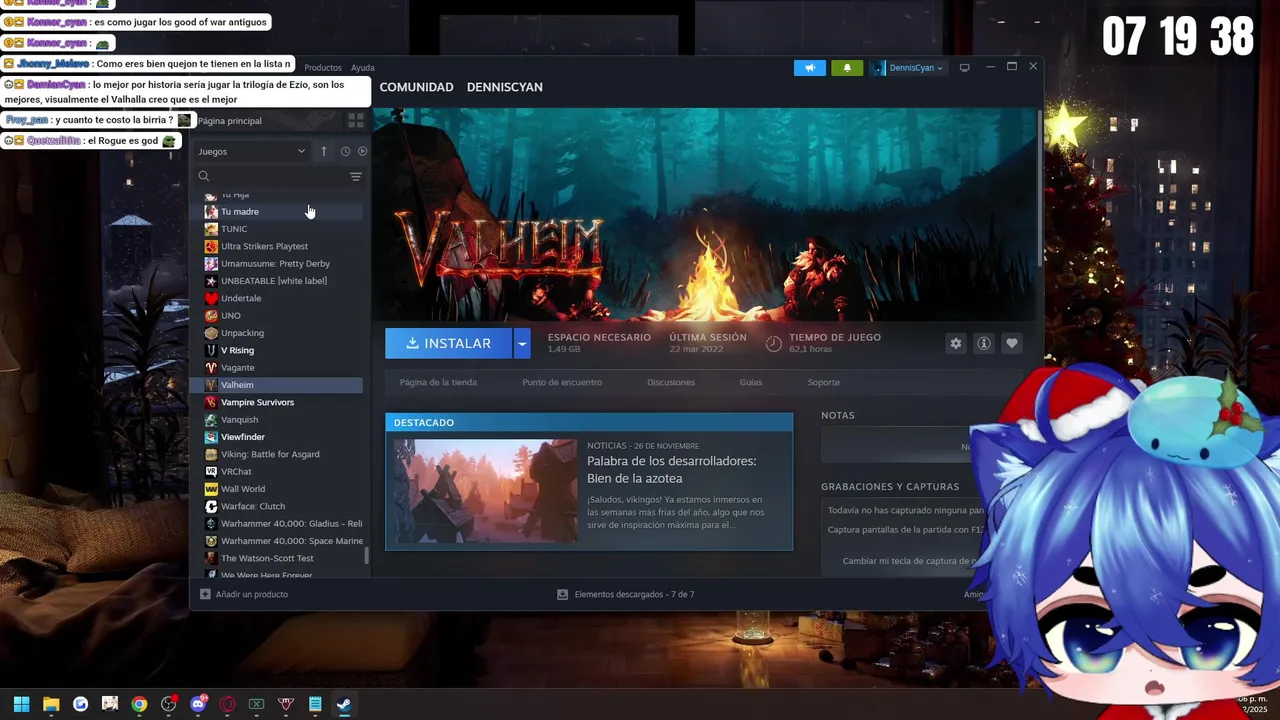Open Opera browser from taskbar

[x=227, y=704]
